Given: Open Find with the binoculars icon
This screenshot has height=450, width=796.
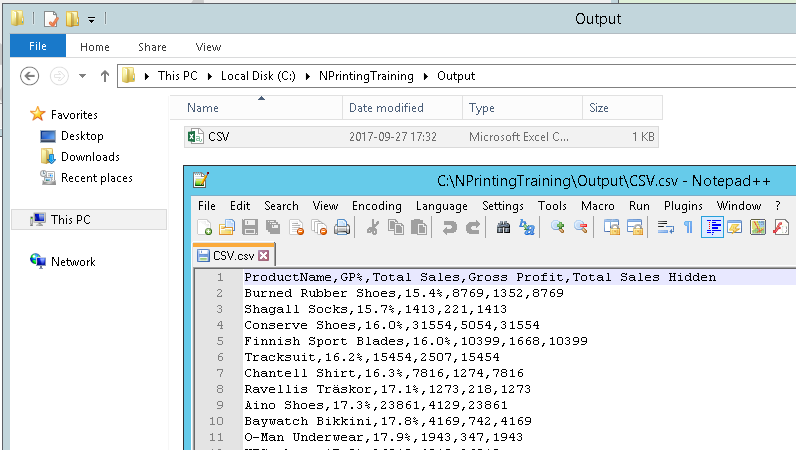Looking at the screenshot, I should tap(502, 228).
